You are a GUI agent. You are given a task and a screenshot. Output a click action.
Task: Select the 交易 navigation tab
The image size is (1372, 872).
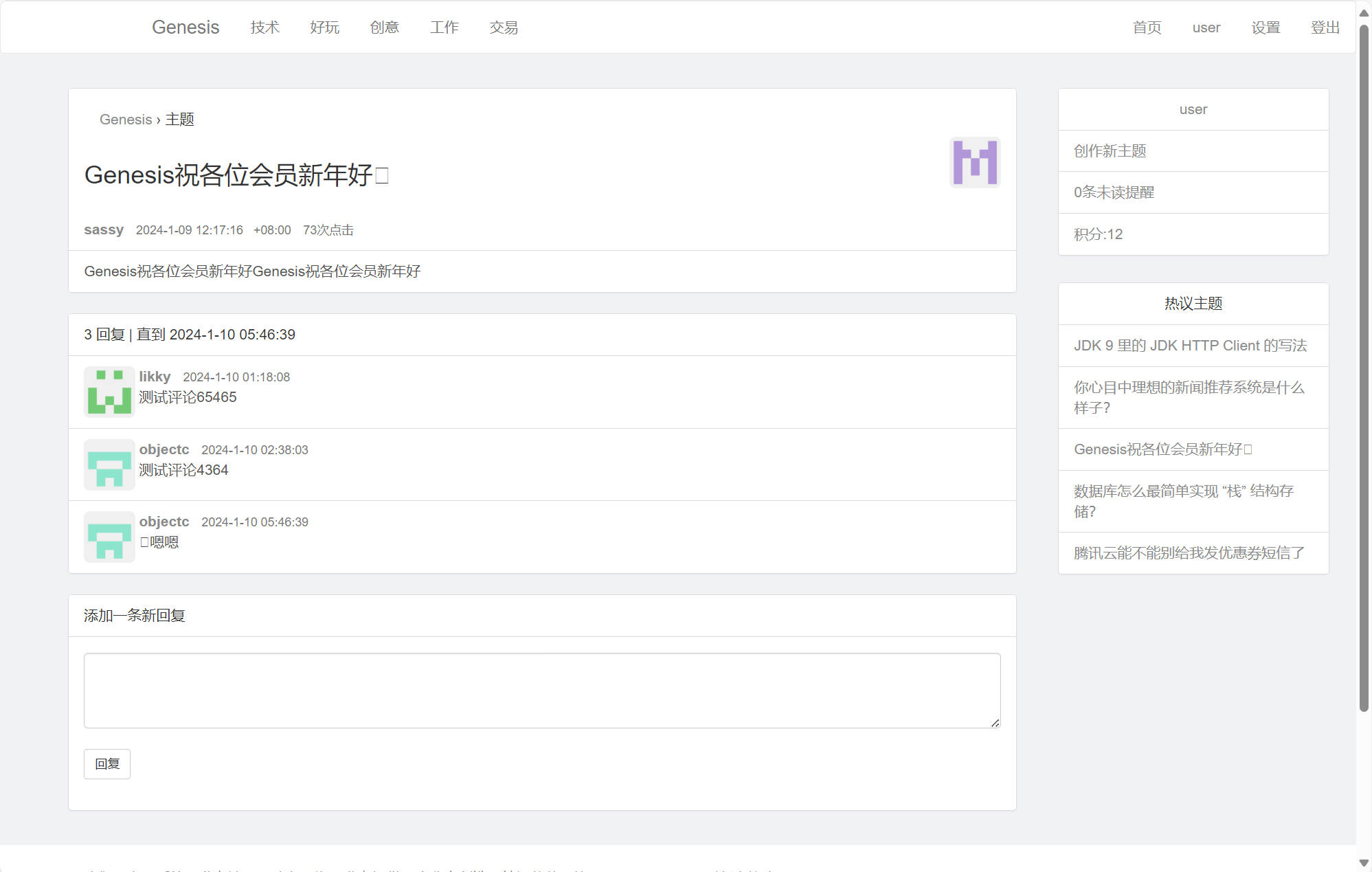(504, 27)
